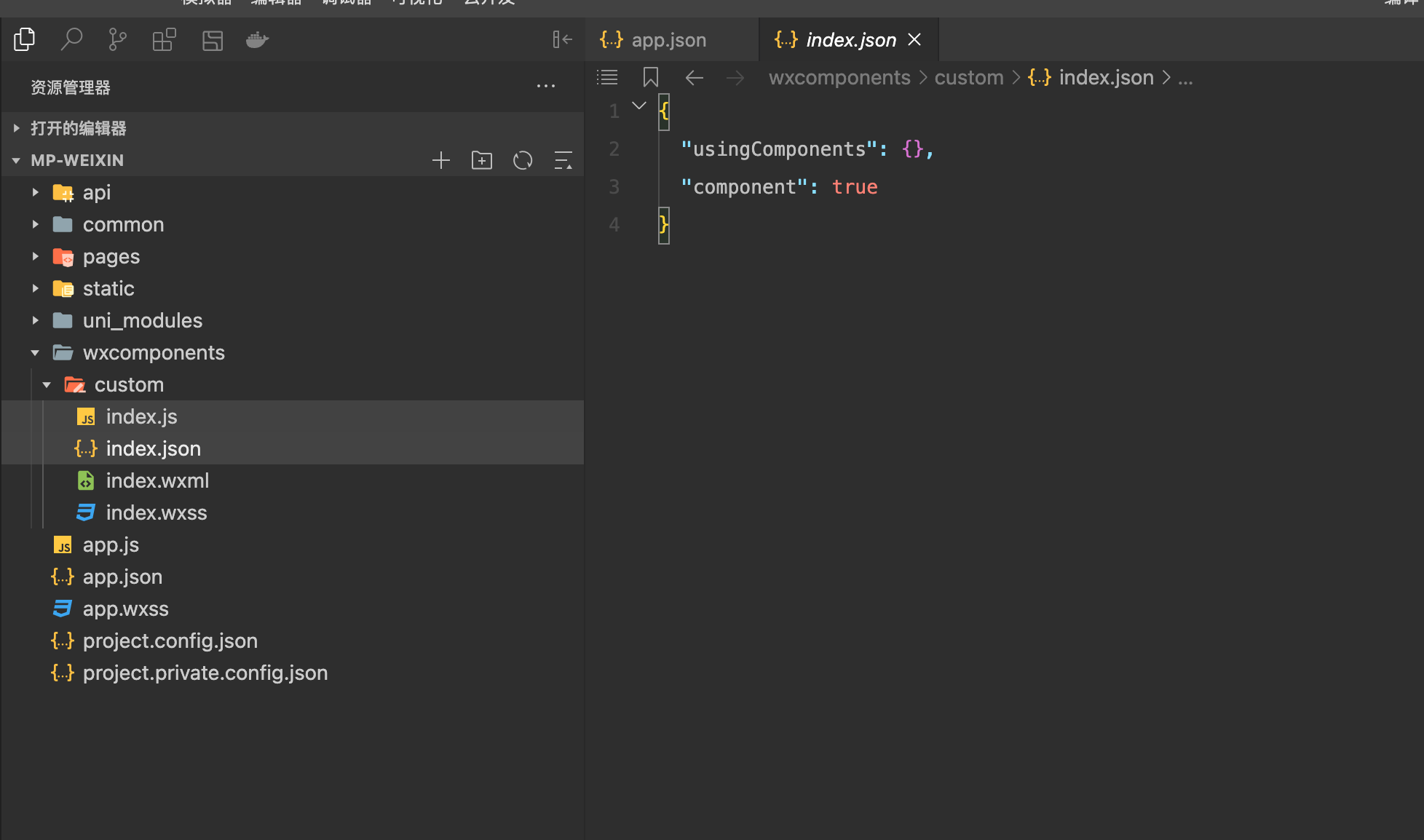Toggle the bookmark icon in editor toolbar
The width and height of the screenshot is (1424, 840).
point(650,77)
